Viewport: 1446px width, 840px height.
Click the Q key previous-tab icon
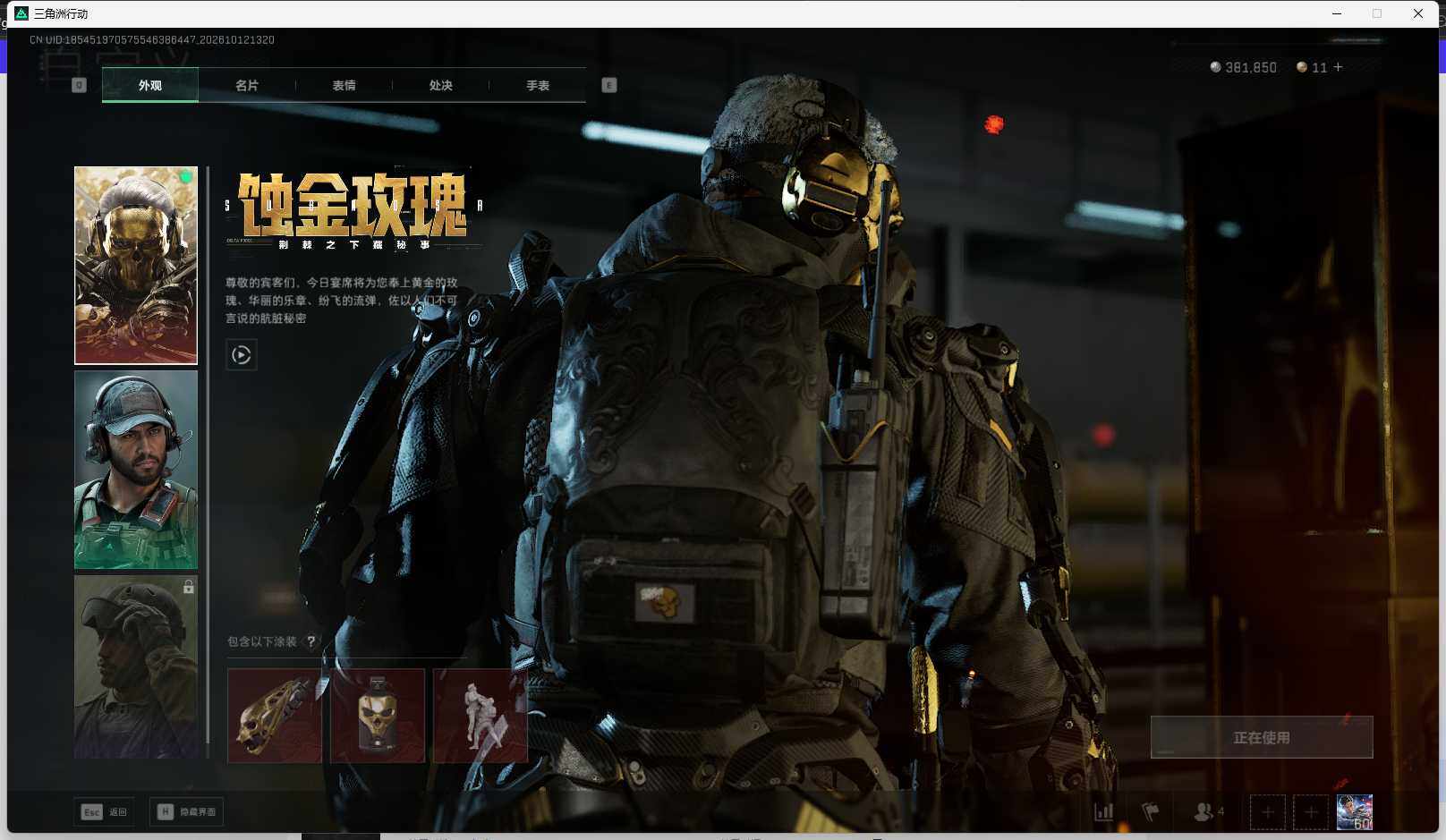tap(79, 85)
